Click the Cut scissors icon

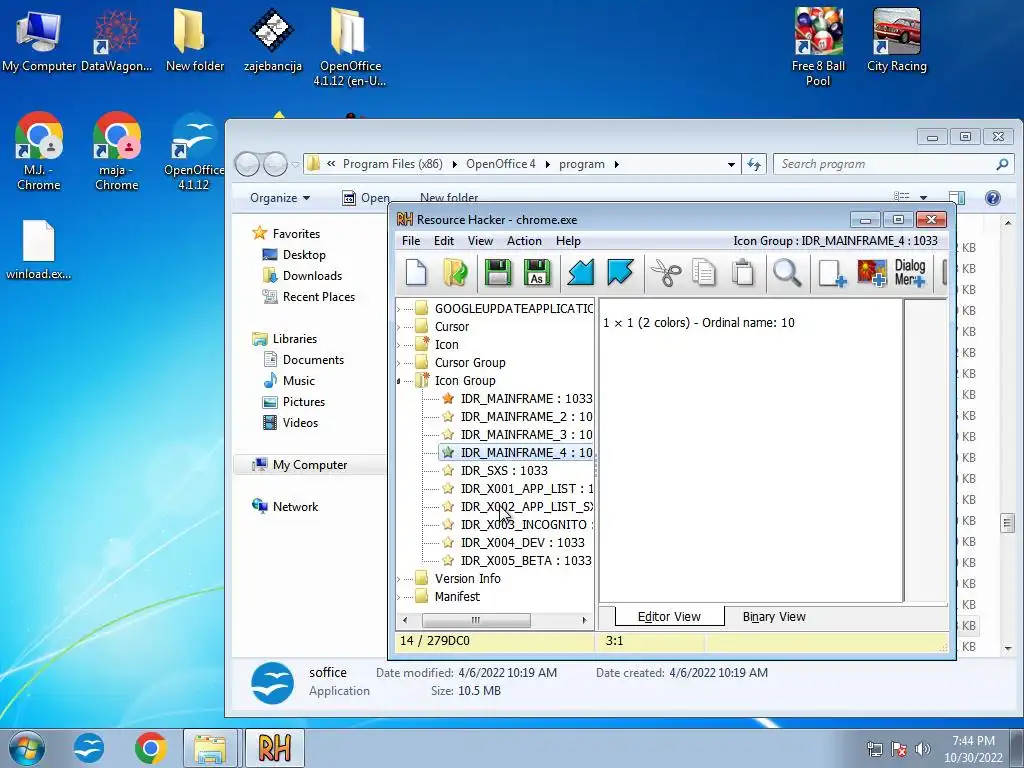pos(665,272)
